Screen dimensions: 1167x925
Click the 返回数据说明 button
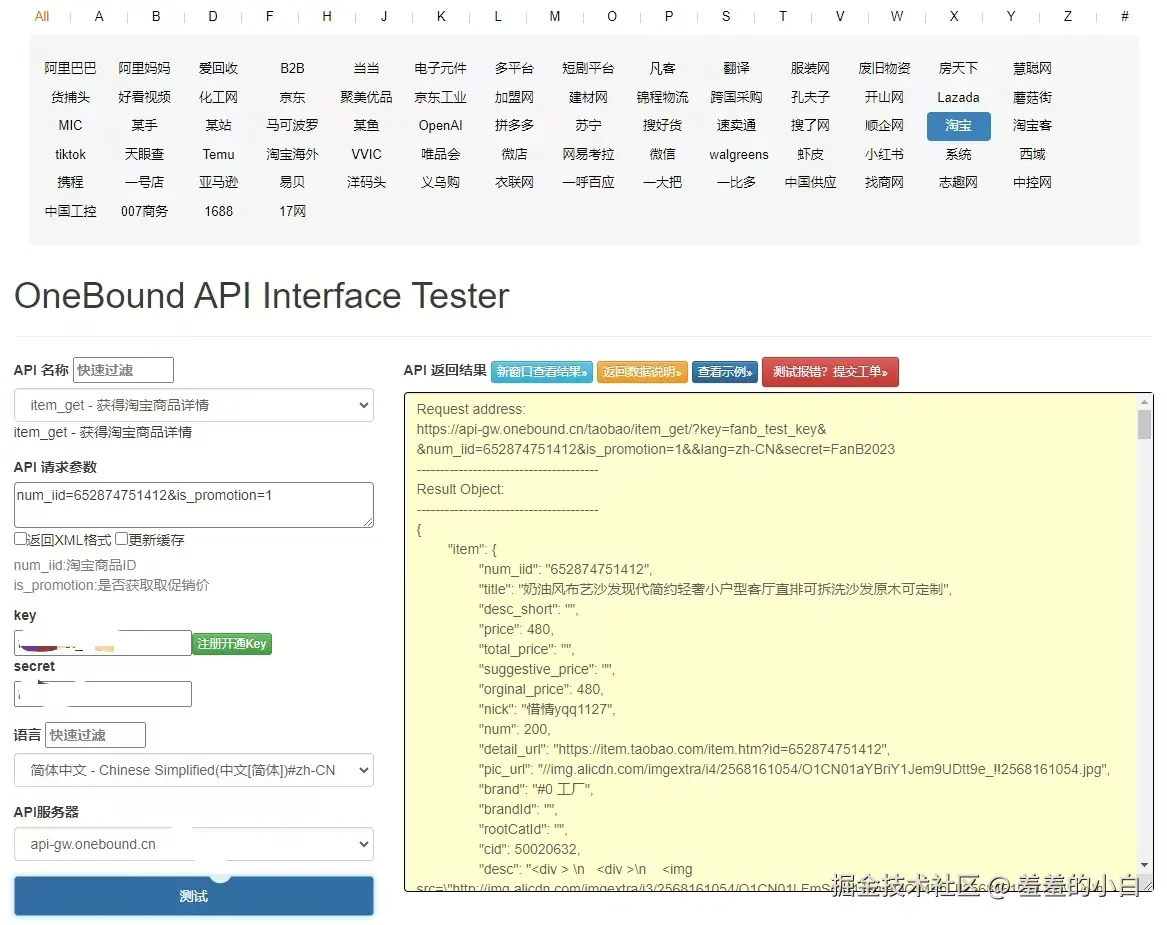coord(642,371)
